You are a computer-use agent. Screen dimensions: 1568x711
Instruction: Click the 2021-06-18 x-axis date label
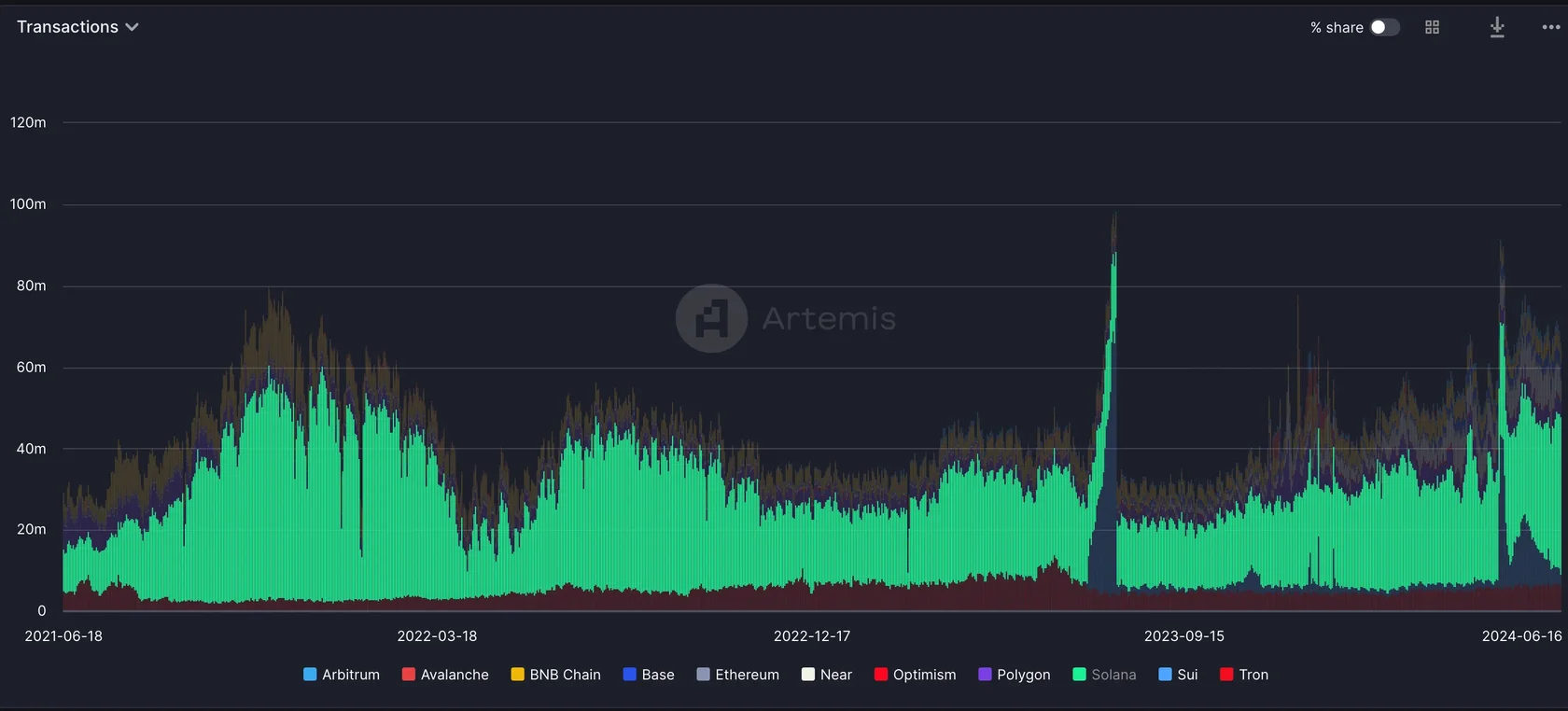[x=63, y=636]
